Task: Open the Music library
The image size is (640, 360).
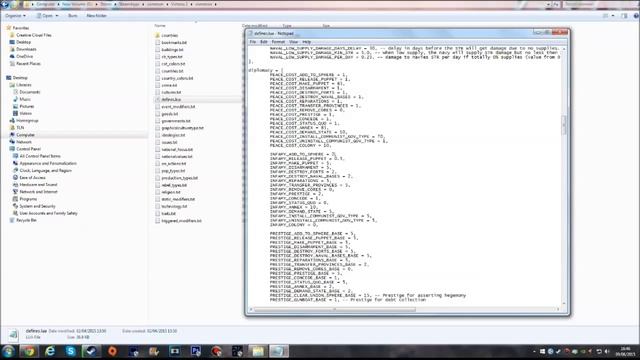Action: pos(25,99)
